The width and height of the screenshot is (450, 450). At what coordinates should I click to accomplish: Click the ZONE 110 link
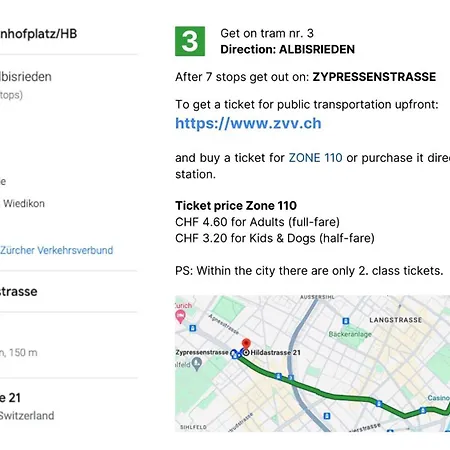tap(315, 158)
